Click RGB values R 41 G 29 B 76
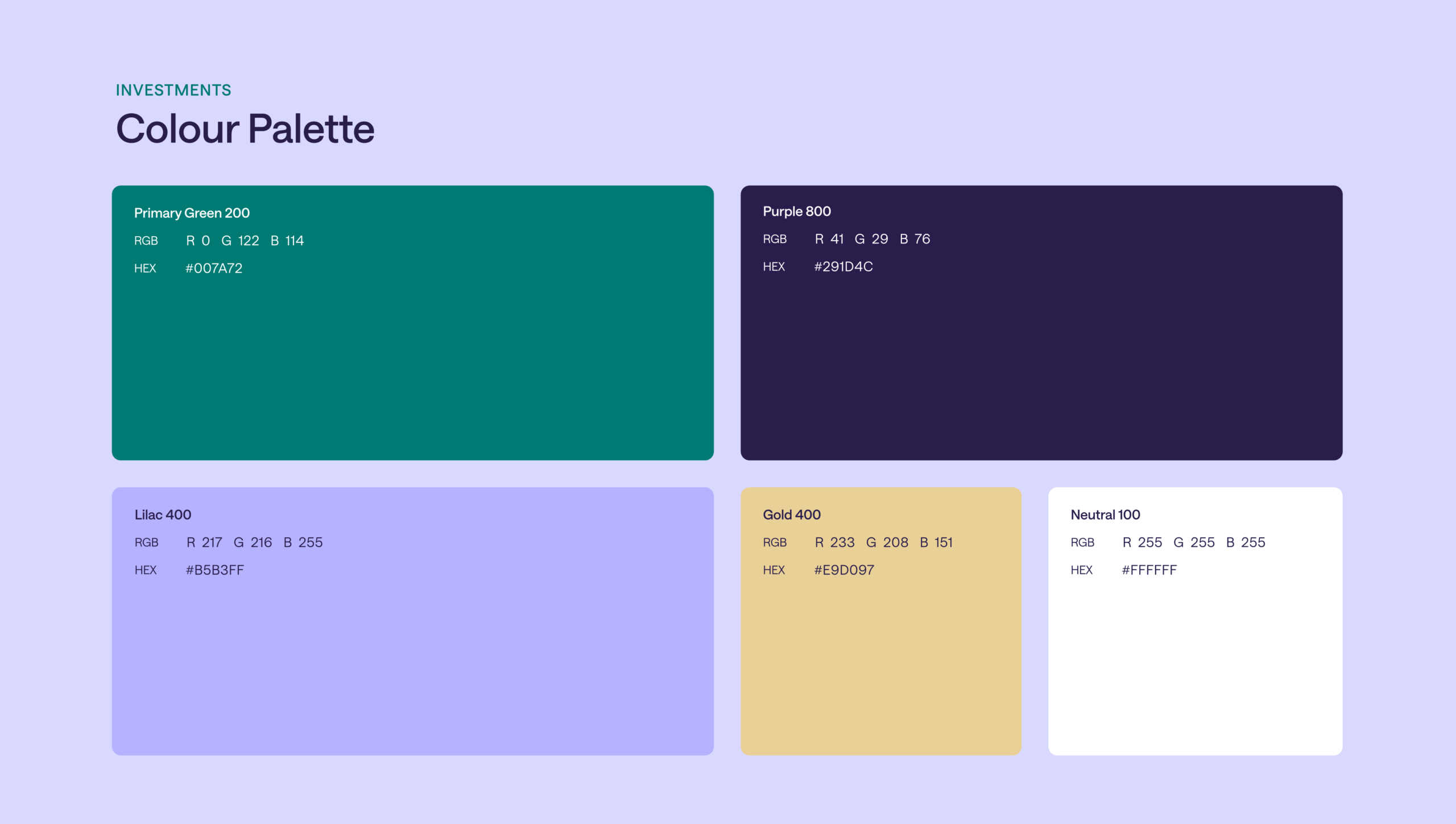The width and height of the screenshot is (1456, 824). 872,239
